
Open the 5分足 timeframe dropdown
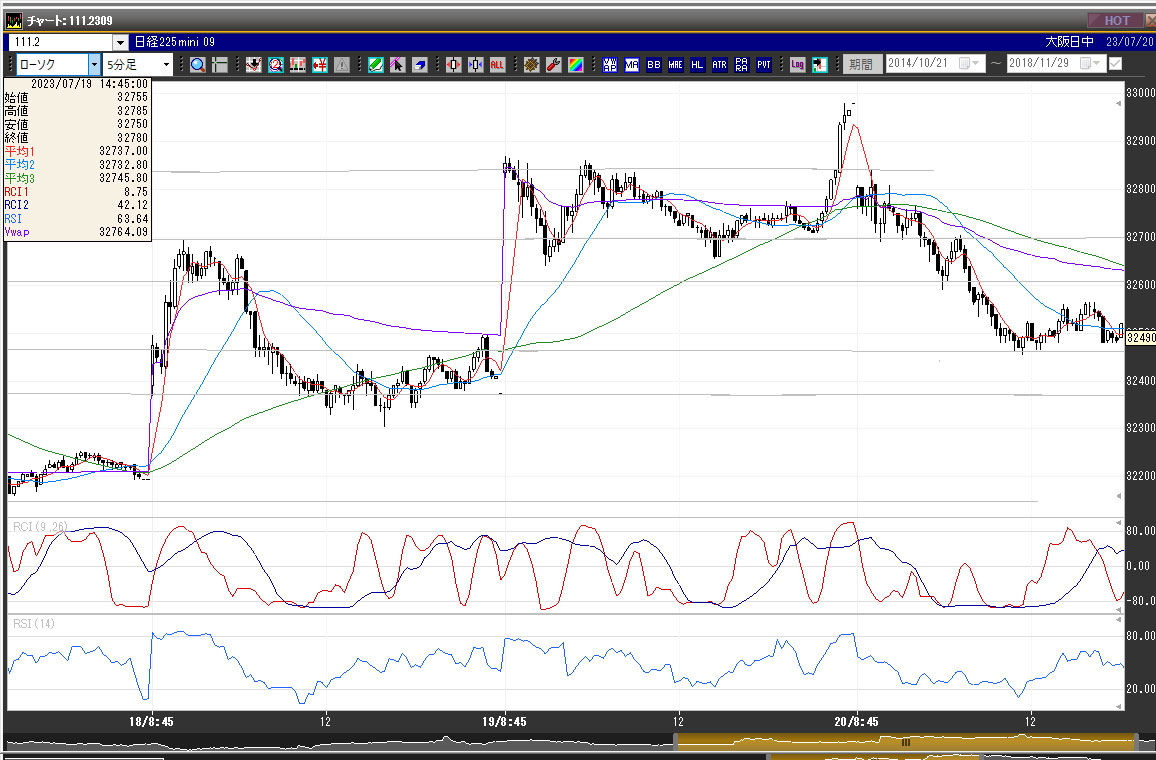[166, 65]
